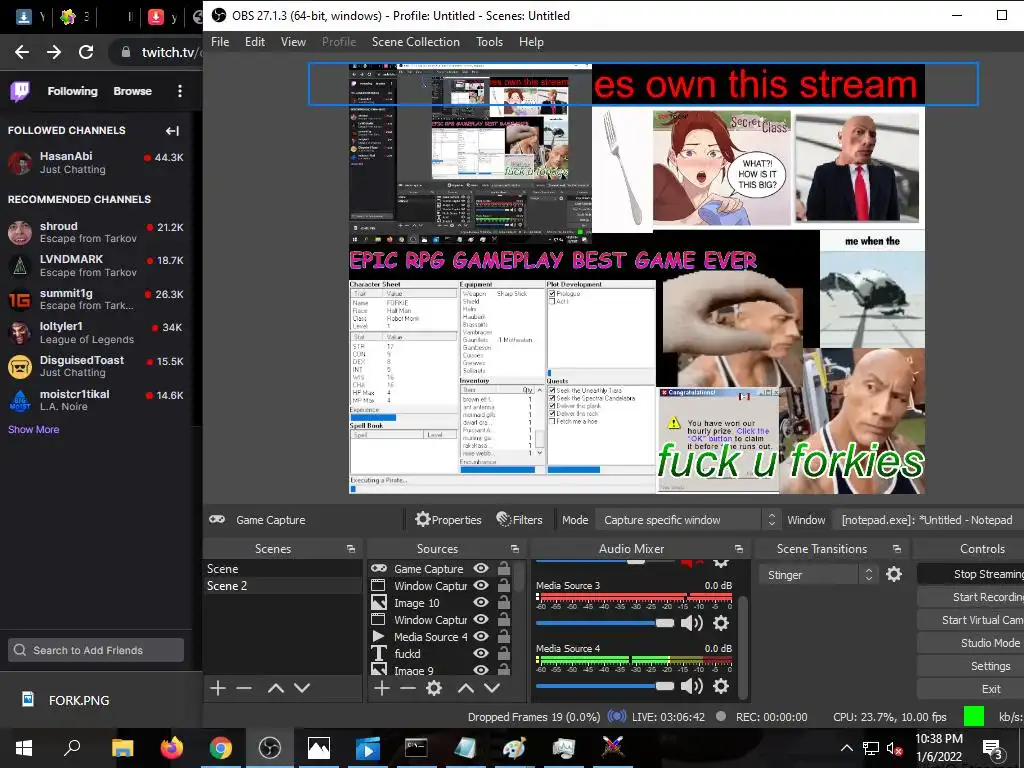The height and width of the screenshot is (768, 1024).
Task: Click Show More recommended channels
Action: (x=33, y=429)
